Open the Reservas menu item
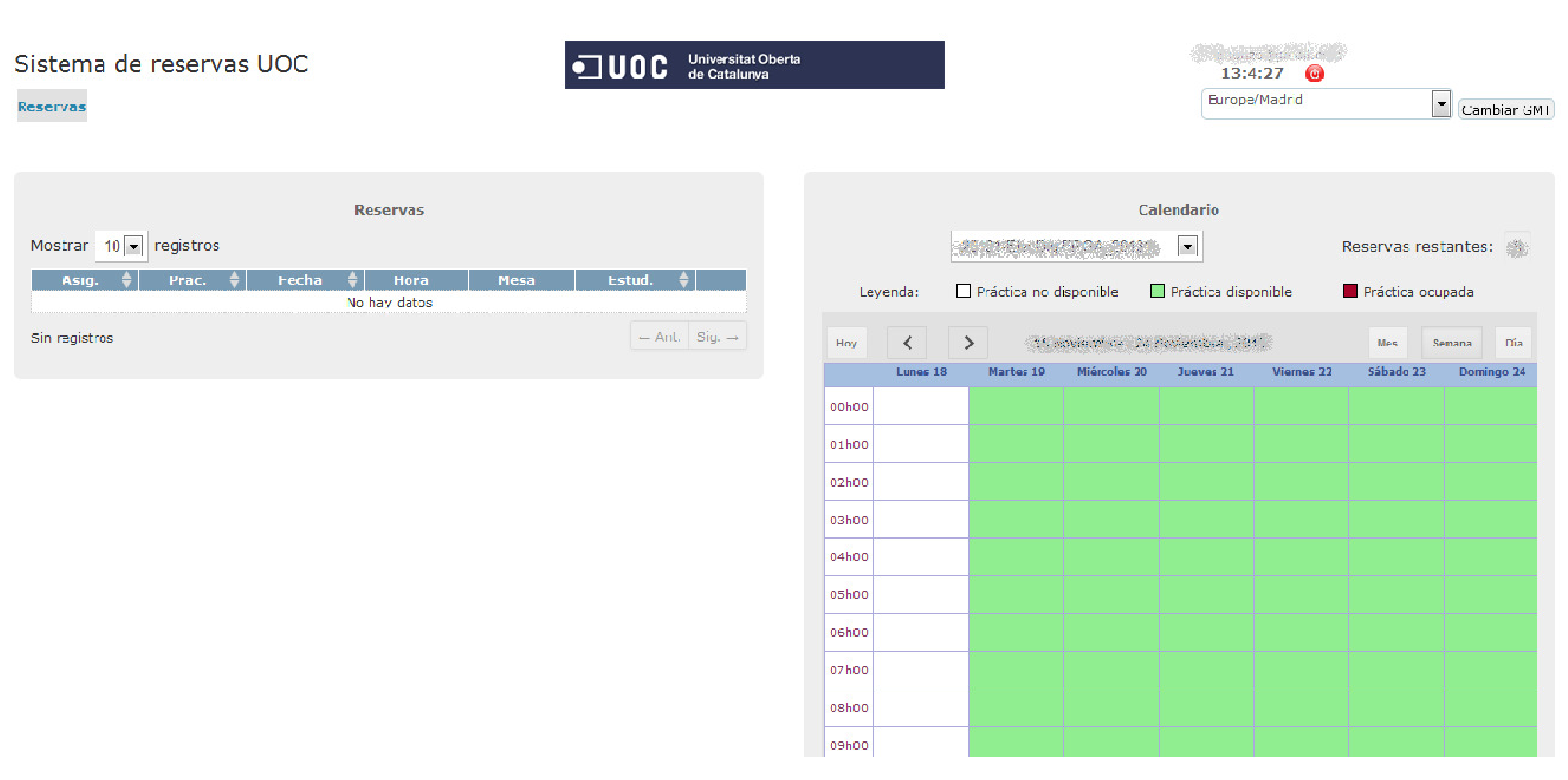The width and height of the screenshot is (1568, 780). click(x=52, y=106)
